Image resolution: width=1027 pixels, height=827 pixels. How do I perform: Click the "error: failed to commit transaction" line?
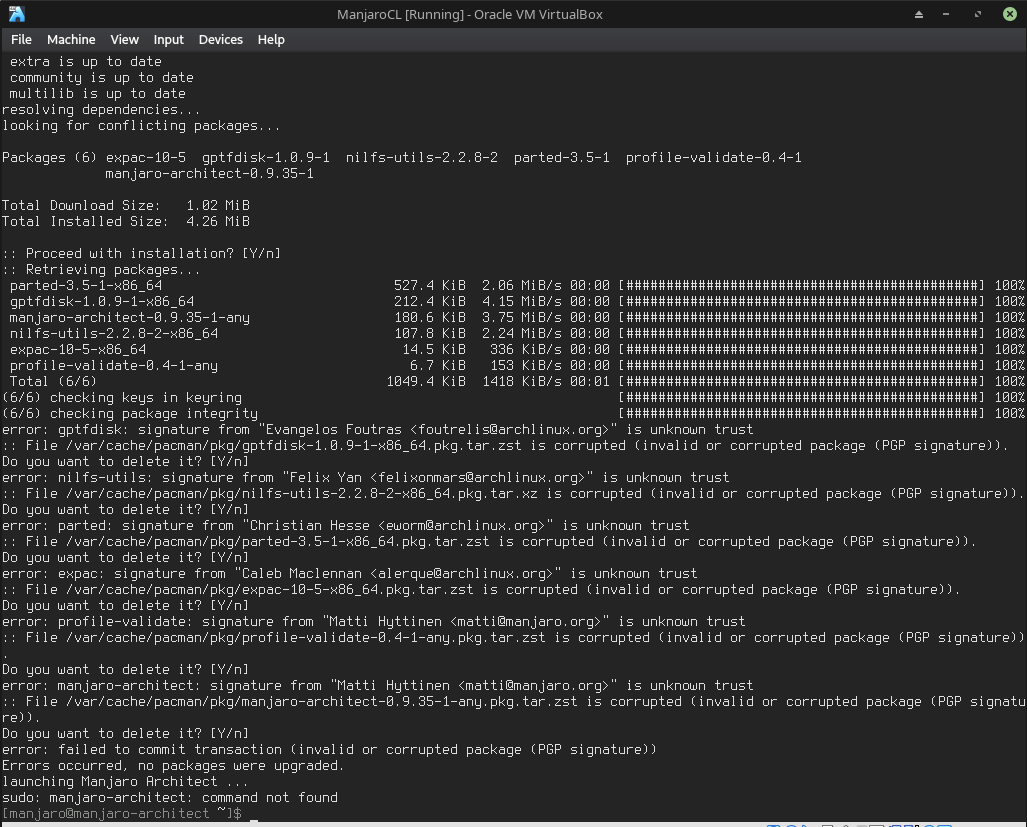[x=329, y=750]
